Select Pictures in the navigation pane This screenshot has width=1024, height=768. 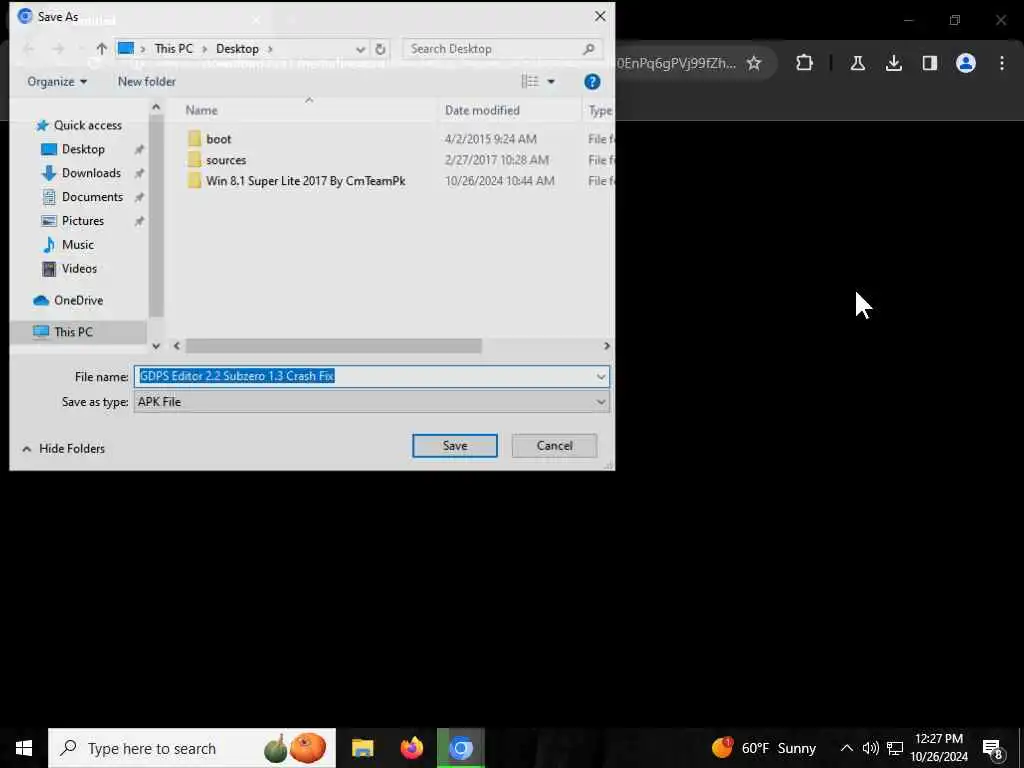coord(82,221)
